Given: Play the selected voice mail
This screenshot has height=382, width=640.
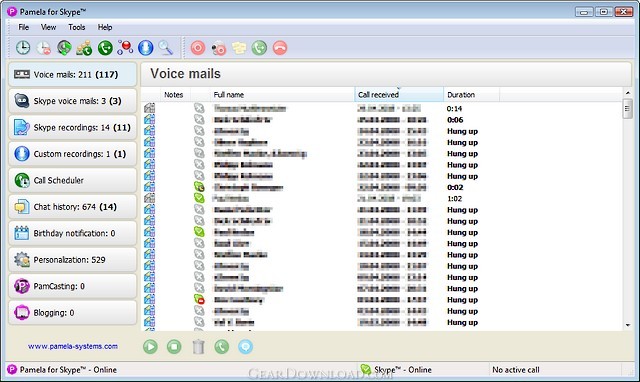Looking at the screenshot, I should click(150, 347).
